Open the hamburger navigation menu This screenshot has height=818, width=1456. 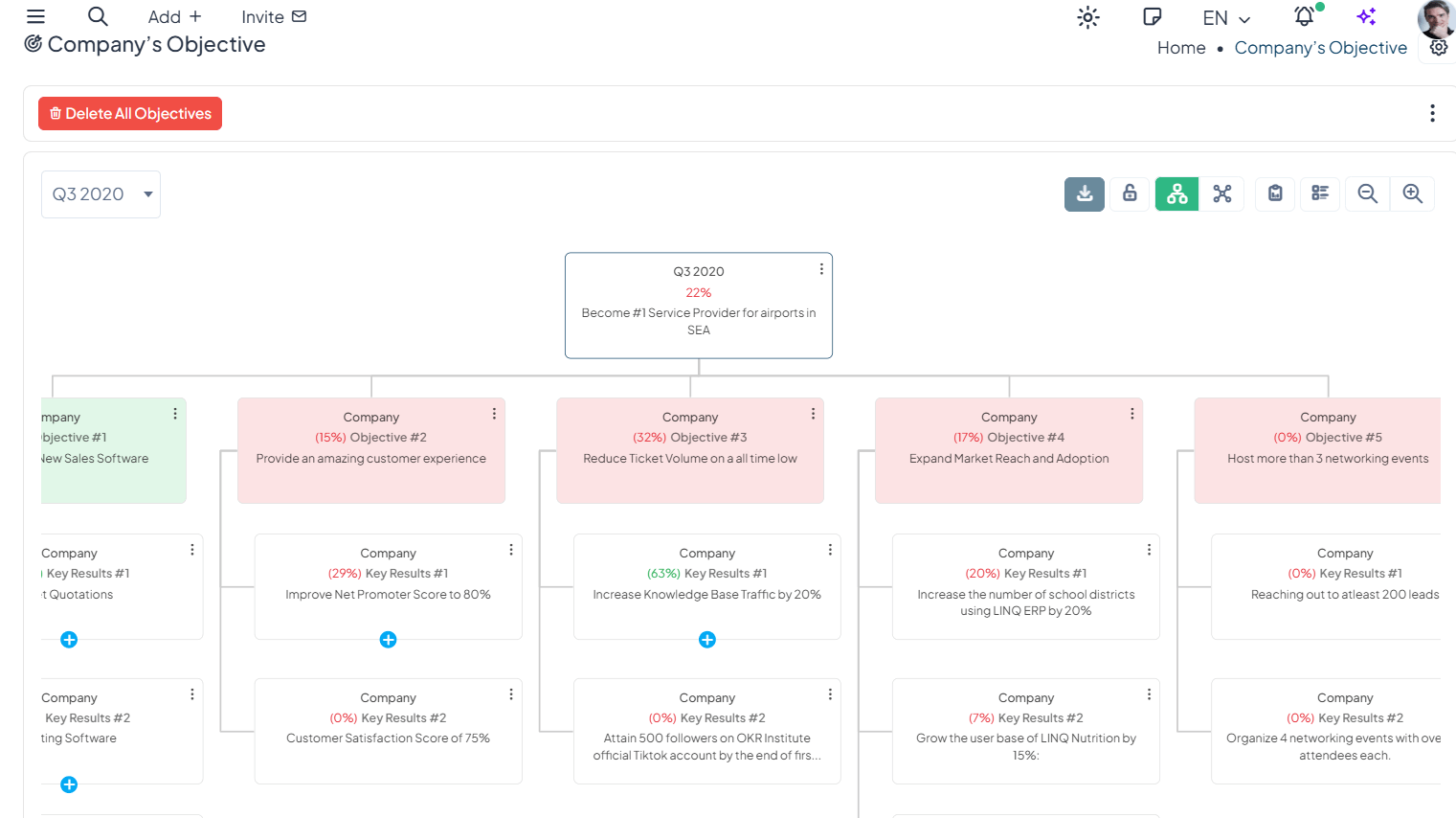click(35, 16)
